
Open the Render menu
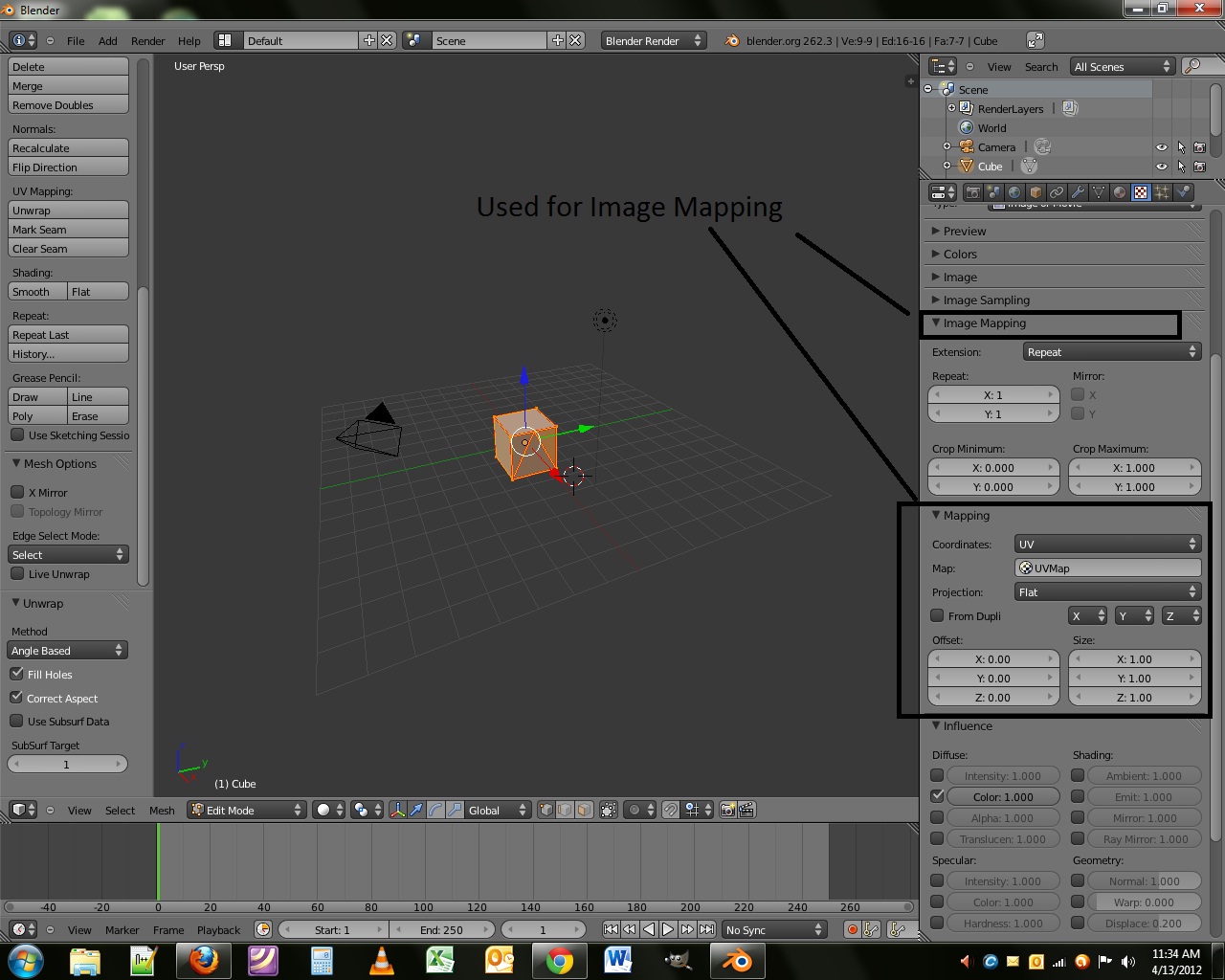[147, 40]
